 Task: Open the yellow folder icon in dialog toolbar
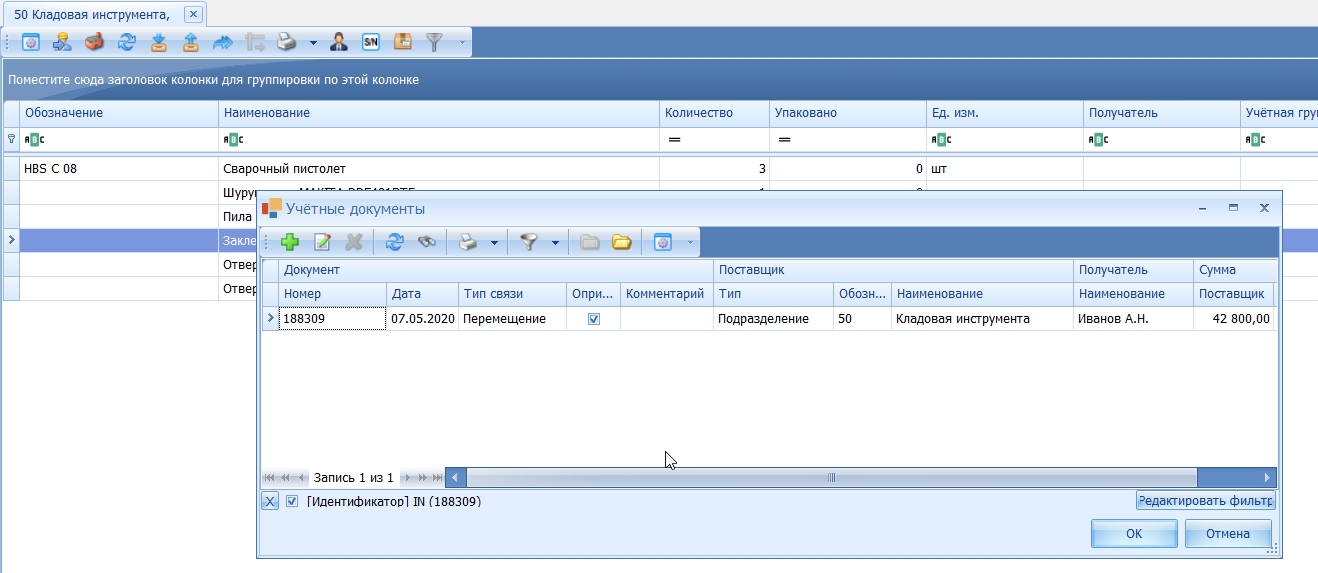pos(621,242)
